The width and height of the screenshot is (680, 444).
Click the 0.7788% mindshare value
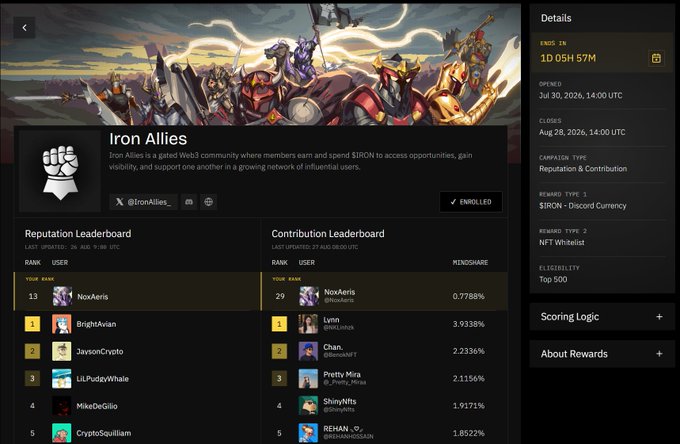(468, 296)
